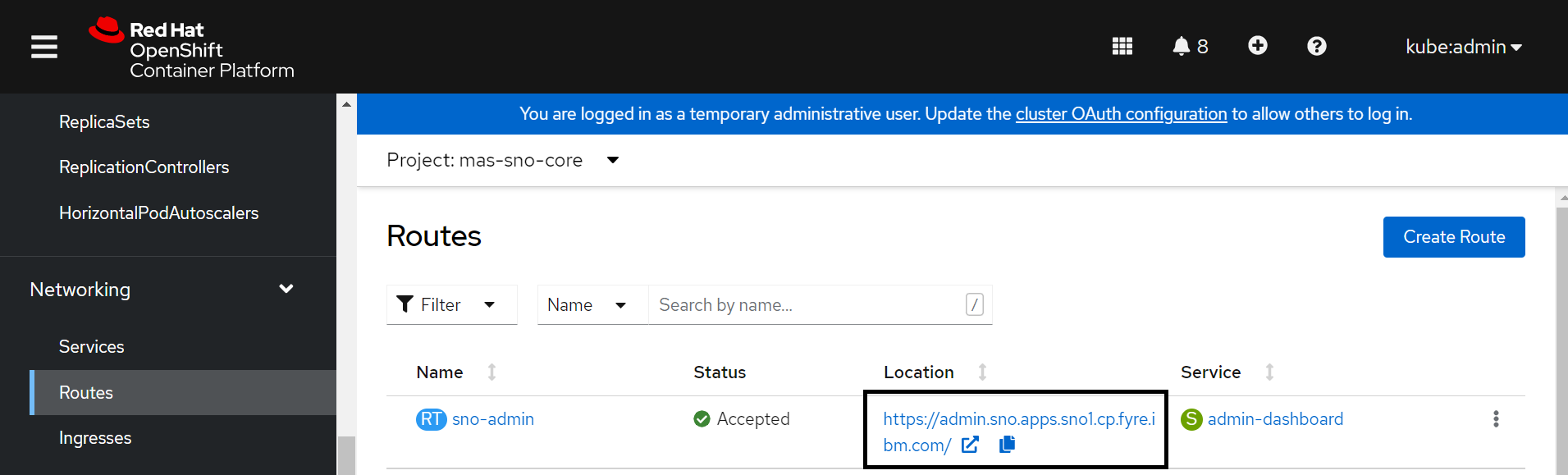The image size is (1568, 475).
Task: Click the slash shortcut hint icon
Action: point(975,304)
